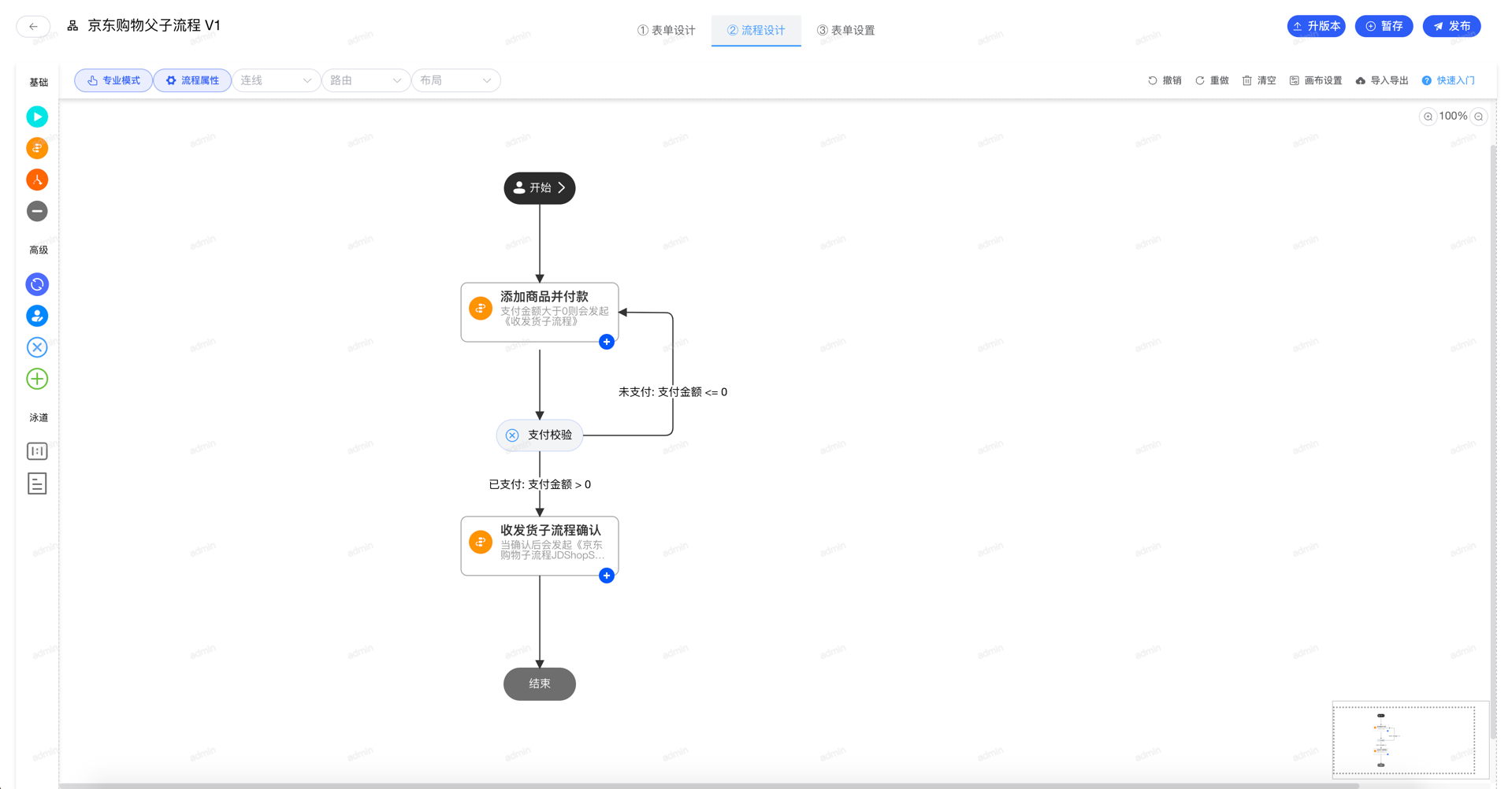Image resolution: width=1512 pixels, height=789 pixels.
Task: Click the blue plus on 添加商品并付款 node
Action: click(x=607, y=342)
